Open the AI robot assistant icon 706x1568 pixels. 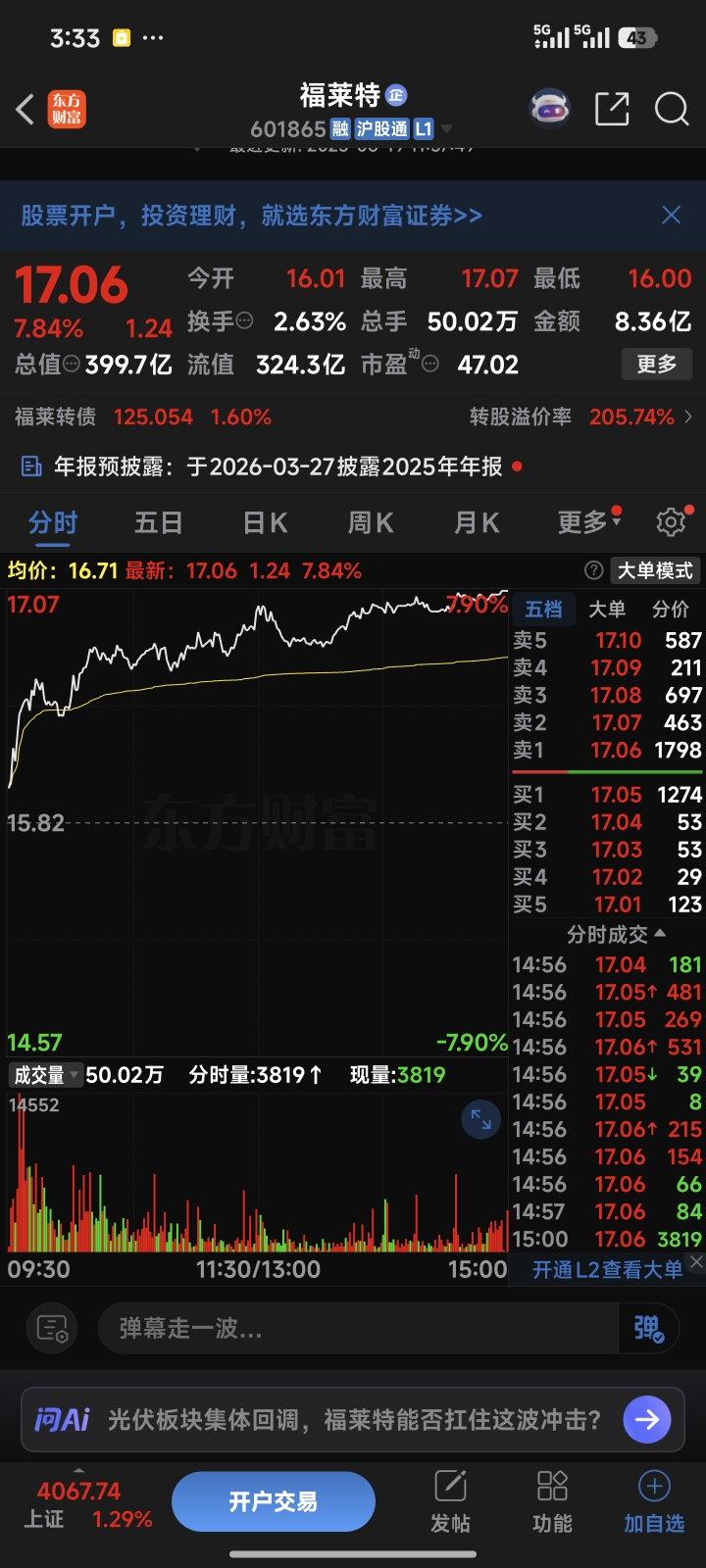(550, 108)
